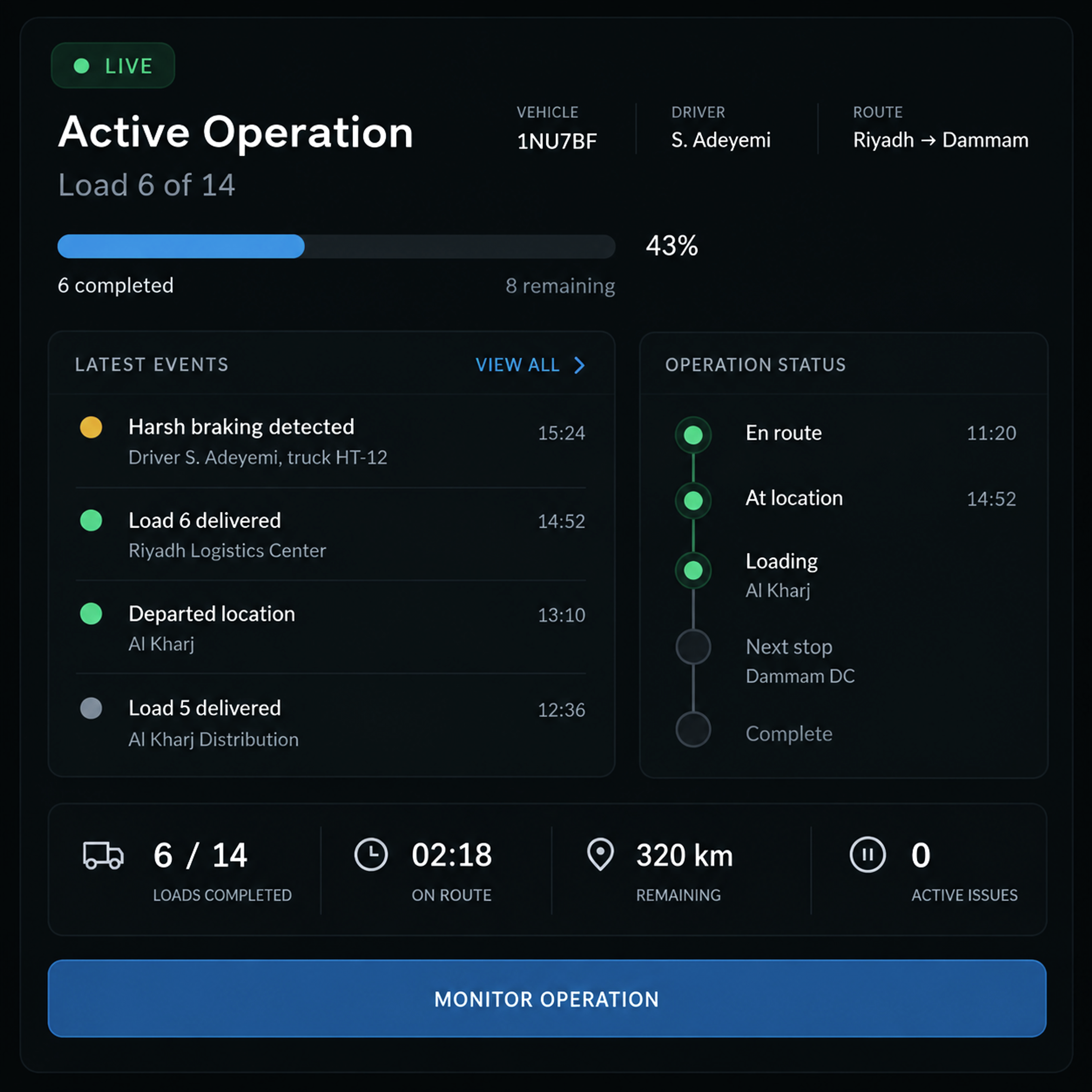
Task: Click the 15:24 event timestamp
Action: 561,433
